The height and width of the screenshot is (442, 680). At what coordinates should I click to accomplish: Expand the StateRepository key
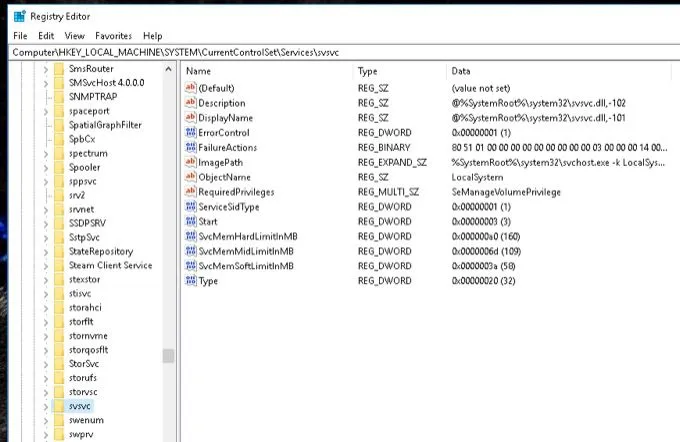coord(46,252)
